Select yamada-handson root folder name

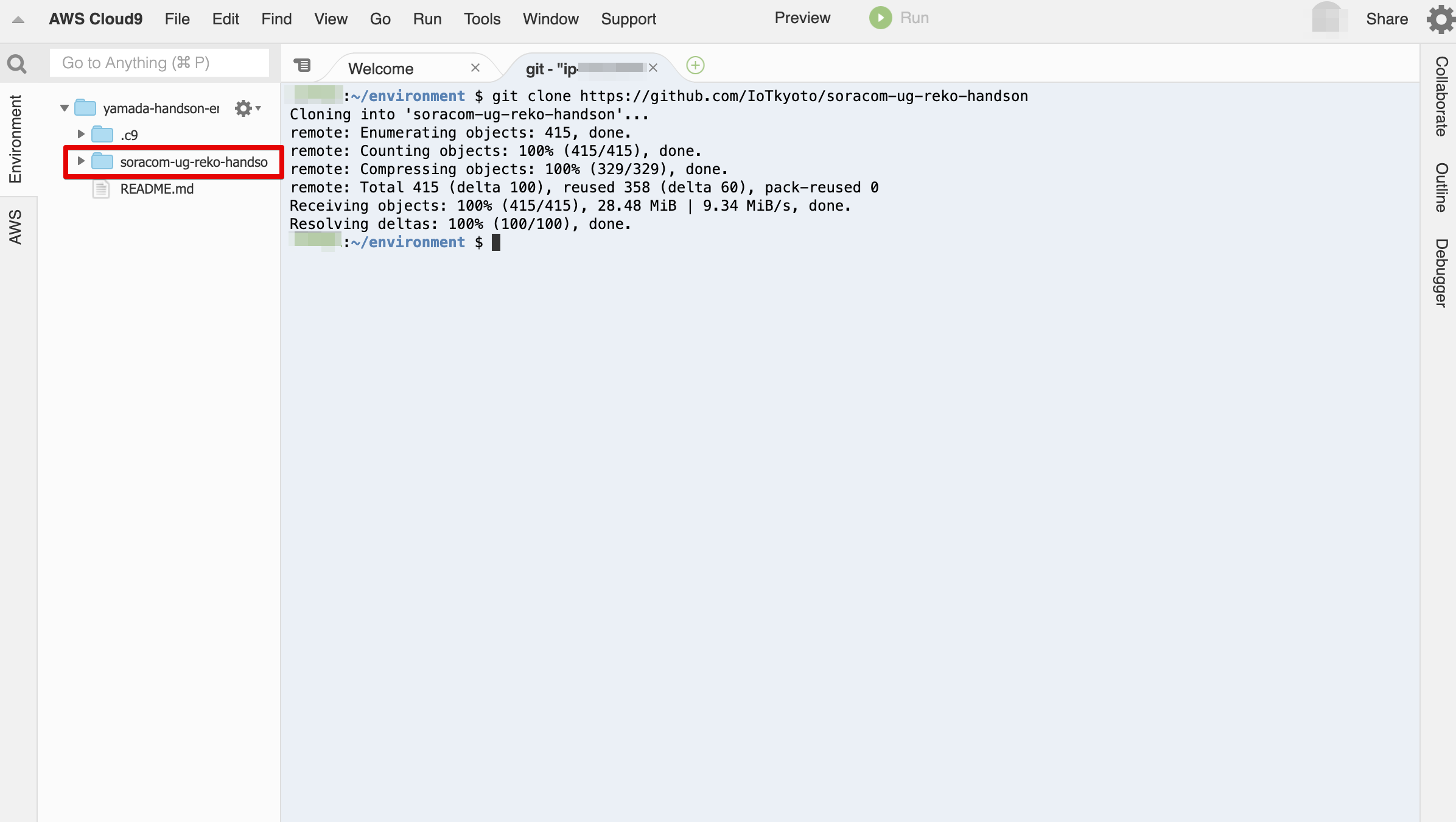[x=161, y=108]
